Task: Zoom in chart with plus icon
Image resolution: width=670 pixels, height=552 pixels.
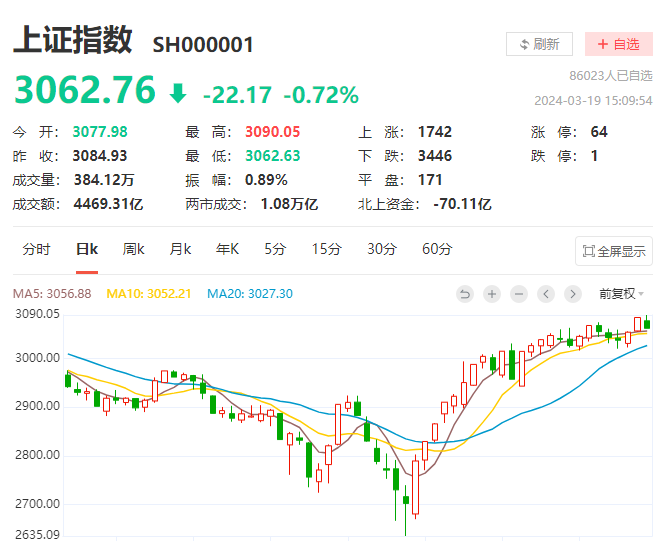Action: click(492, 294)
